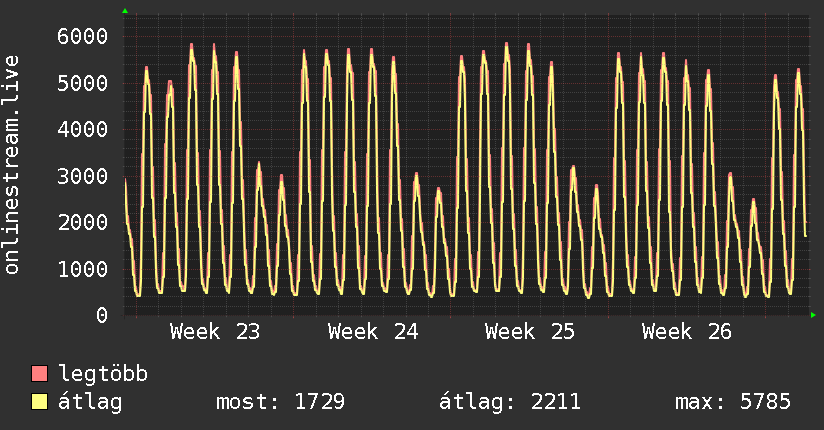The height and width of the screenshot is (430, 824).
Task: Click the Week 24 axis label
Action: click(373, 332)
